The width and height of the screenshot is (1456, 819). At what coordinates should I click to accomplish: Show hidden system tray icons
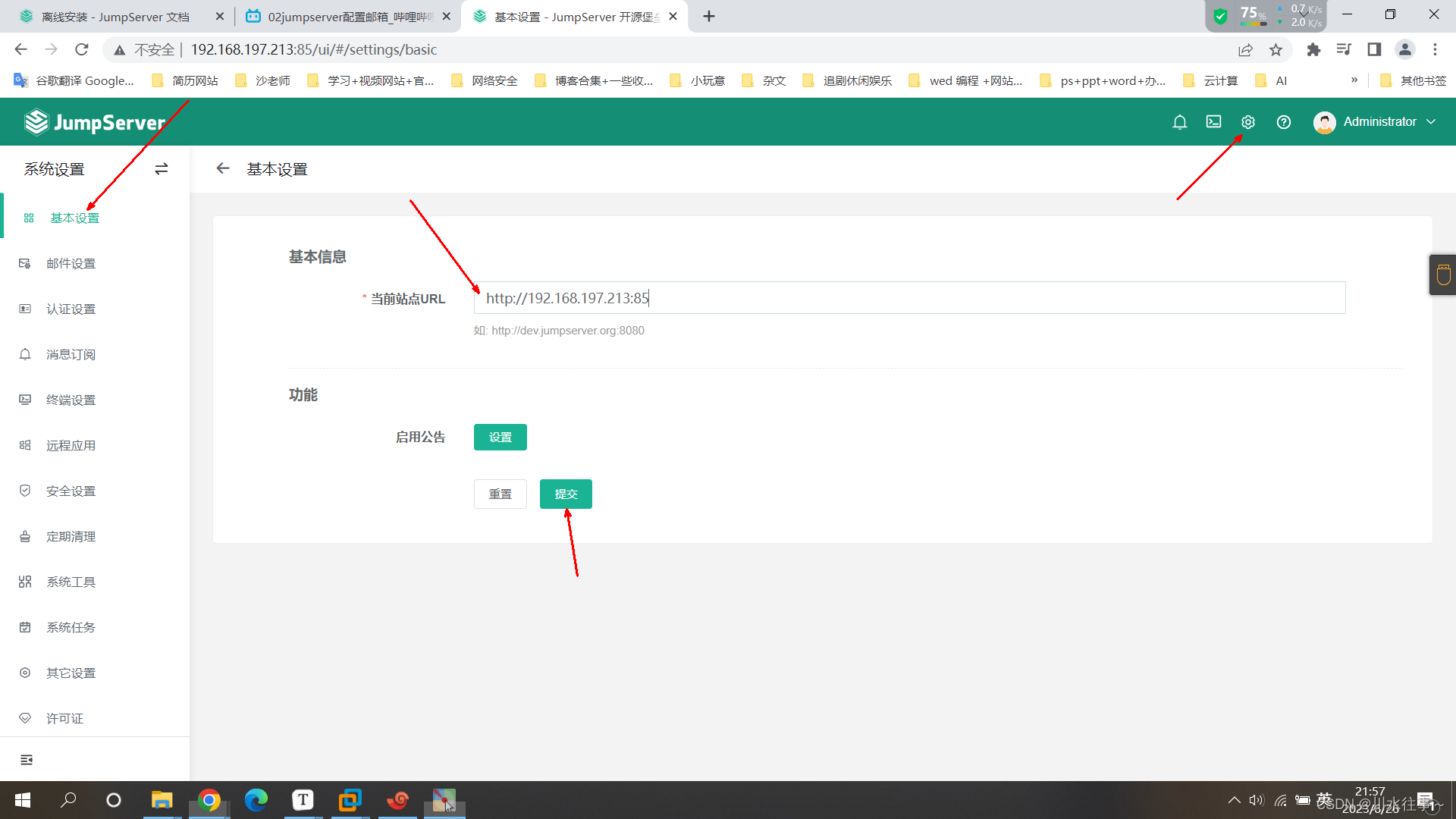click(x=1234, y=800)
